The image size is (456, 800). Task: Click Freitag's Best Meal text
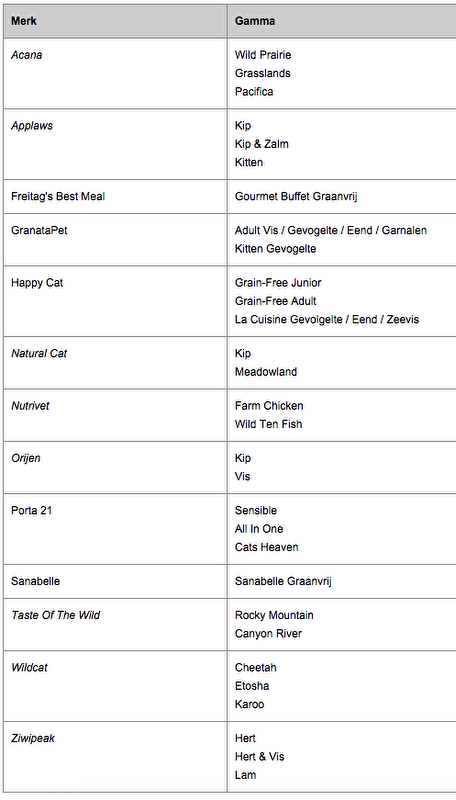(x=58, y=196)
